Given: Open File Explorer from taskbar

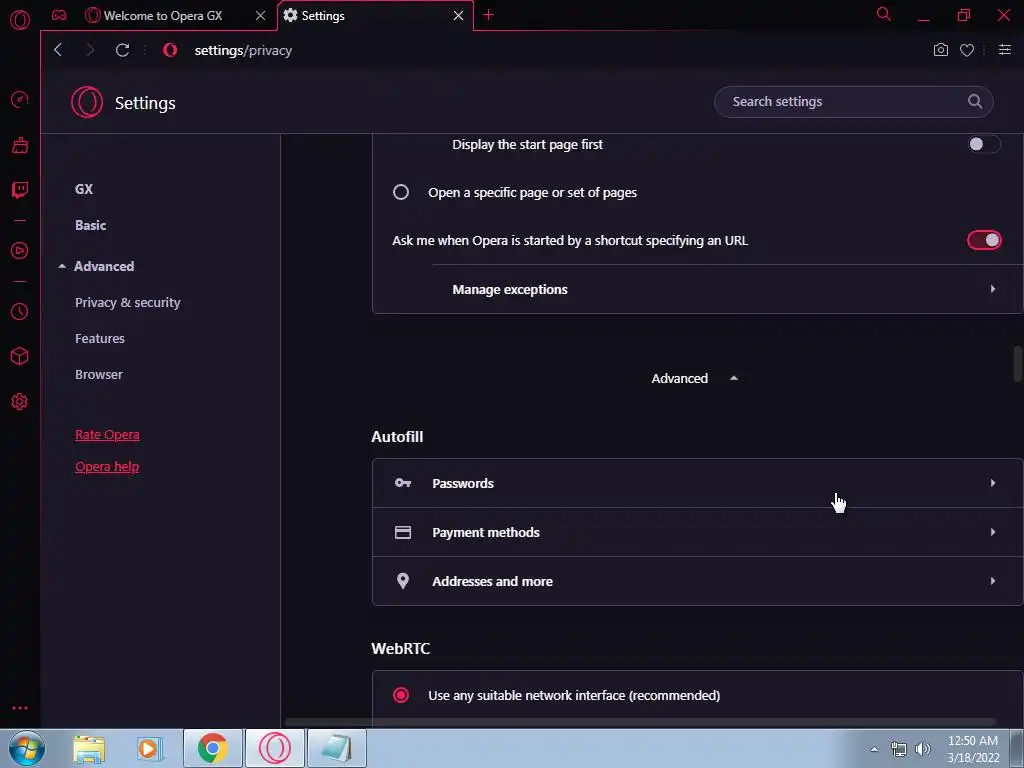Looking at the screenshot, I should 89,748.
